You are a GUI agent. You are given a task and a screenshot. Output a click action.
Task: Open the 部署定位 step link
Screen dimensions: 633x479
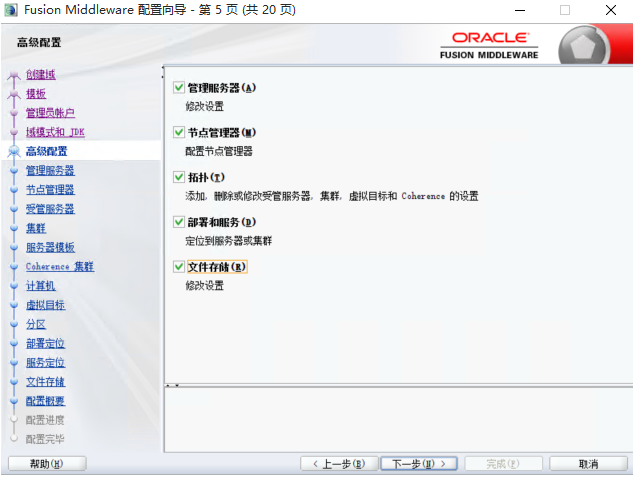click(x=45, y=343)
